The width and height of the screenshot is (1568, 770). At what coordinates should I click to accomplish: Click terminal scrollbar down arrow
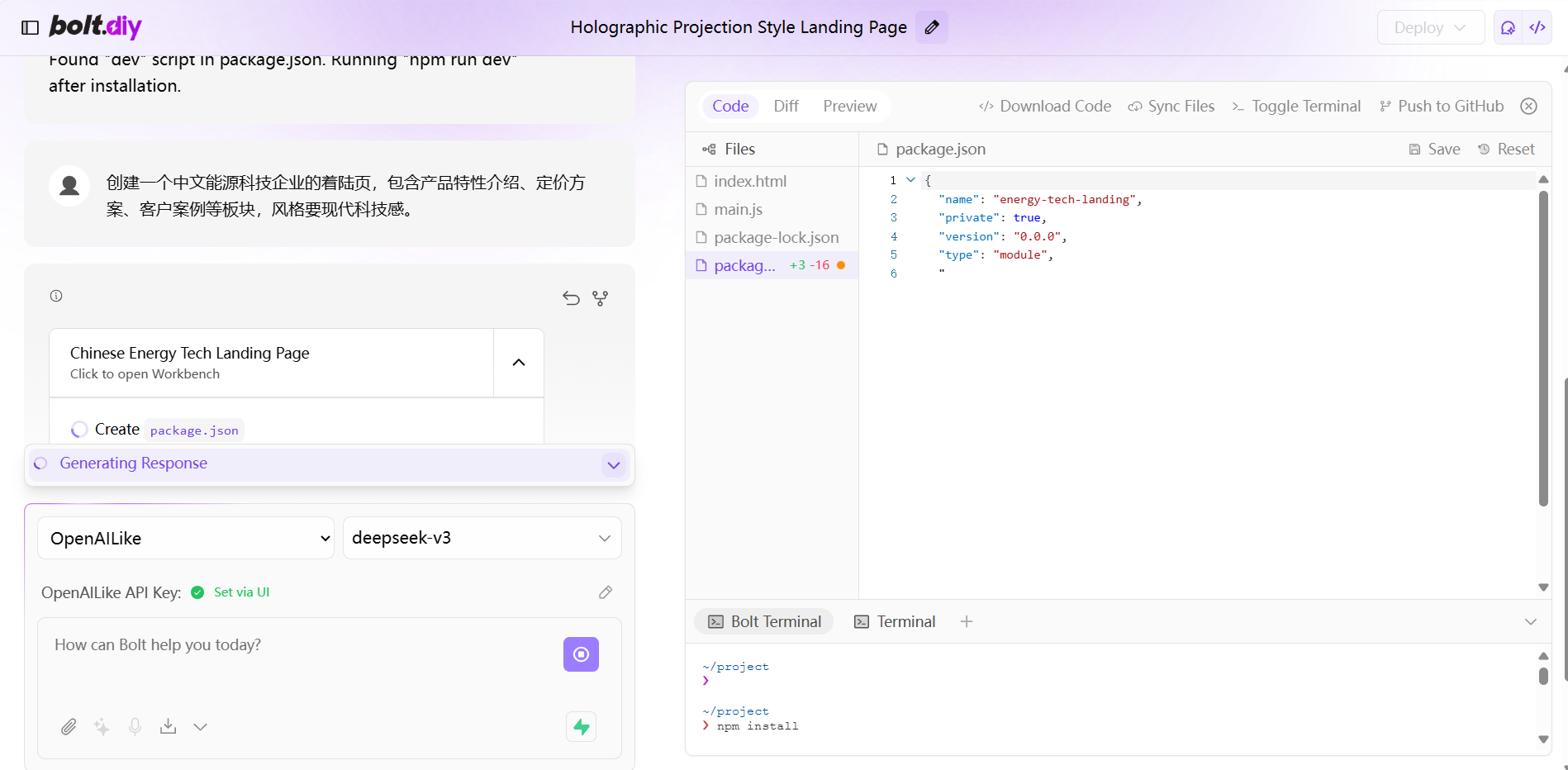tap(1543, 739)
